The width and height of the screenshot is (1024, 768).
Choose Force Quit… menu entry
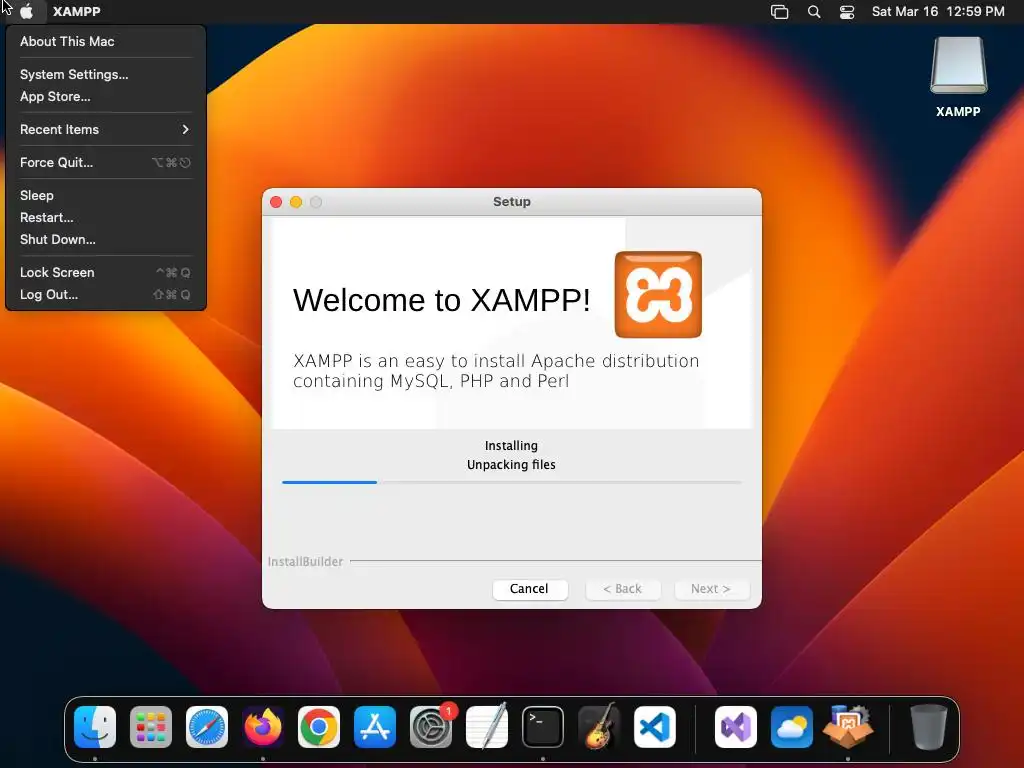coord(105,163)
